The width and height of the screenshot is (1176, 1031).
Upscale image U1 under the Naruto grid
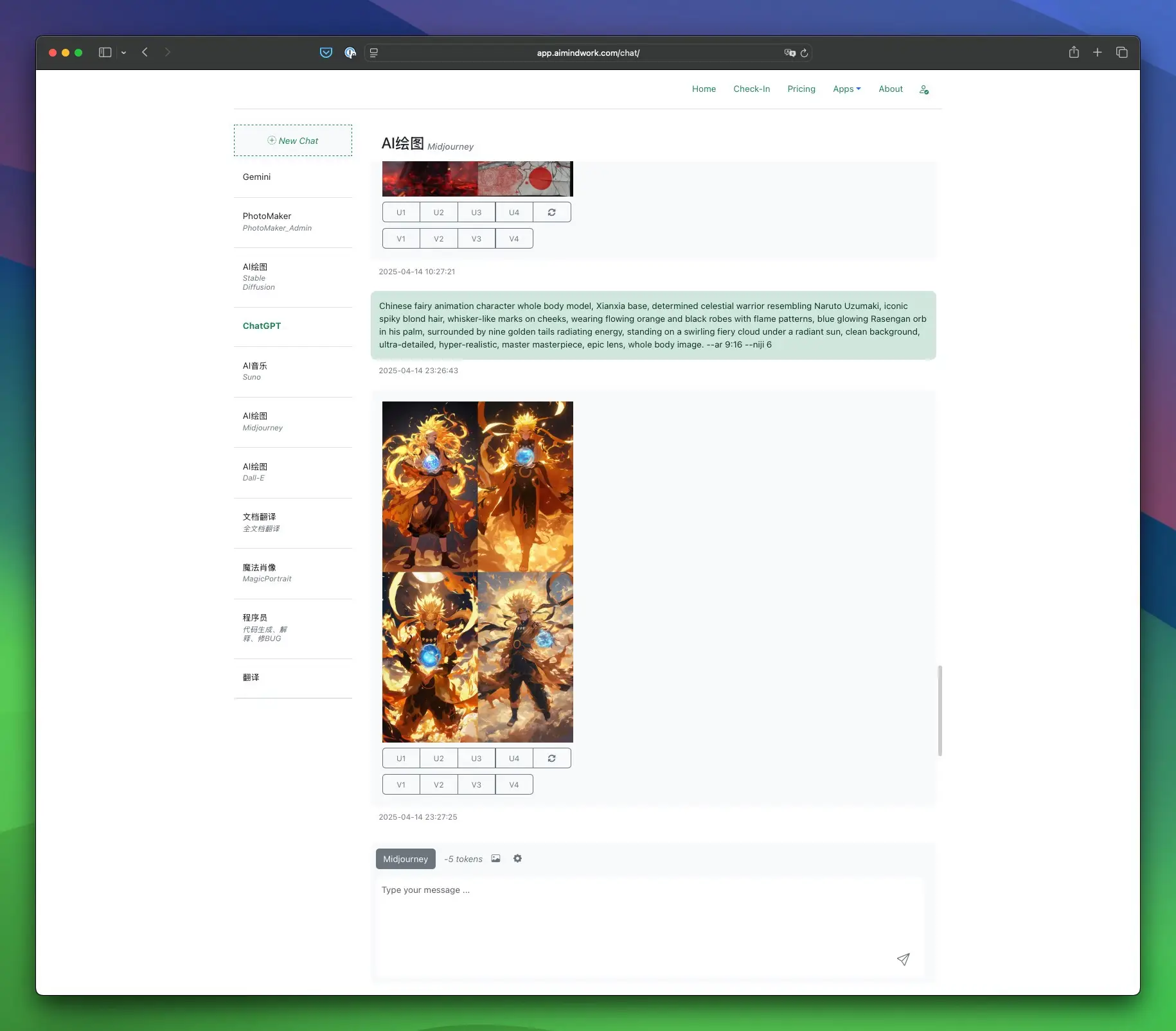401,758
